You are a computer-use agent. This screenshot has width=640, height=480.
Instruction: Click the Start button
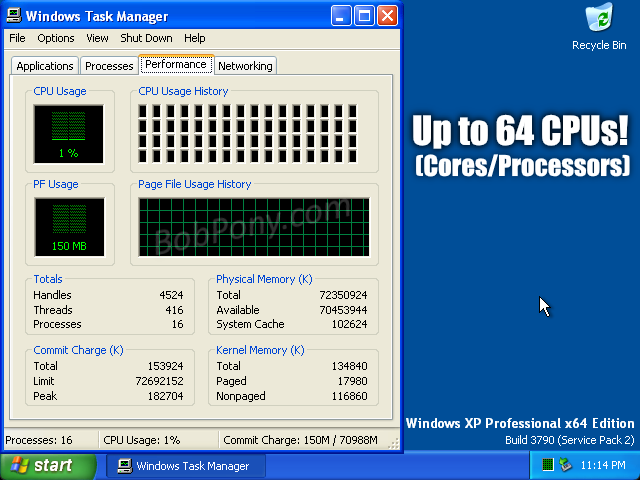(x=48, y=465)
